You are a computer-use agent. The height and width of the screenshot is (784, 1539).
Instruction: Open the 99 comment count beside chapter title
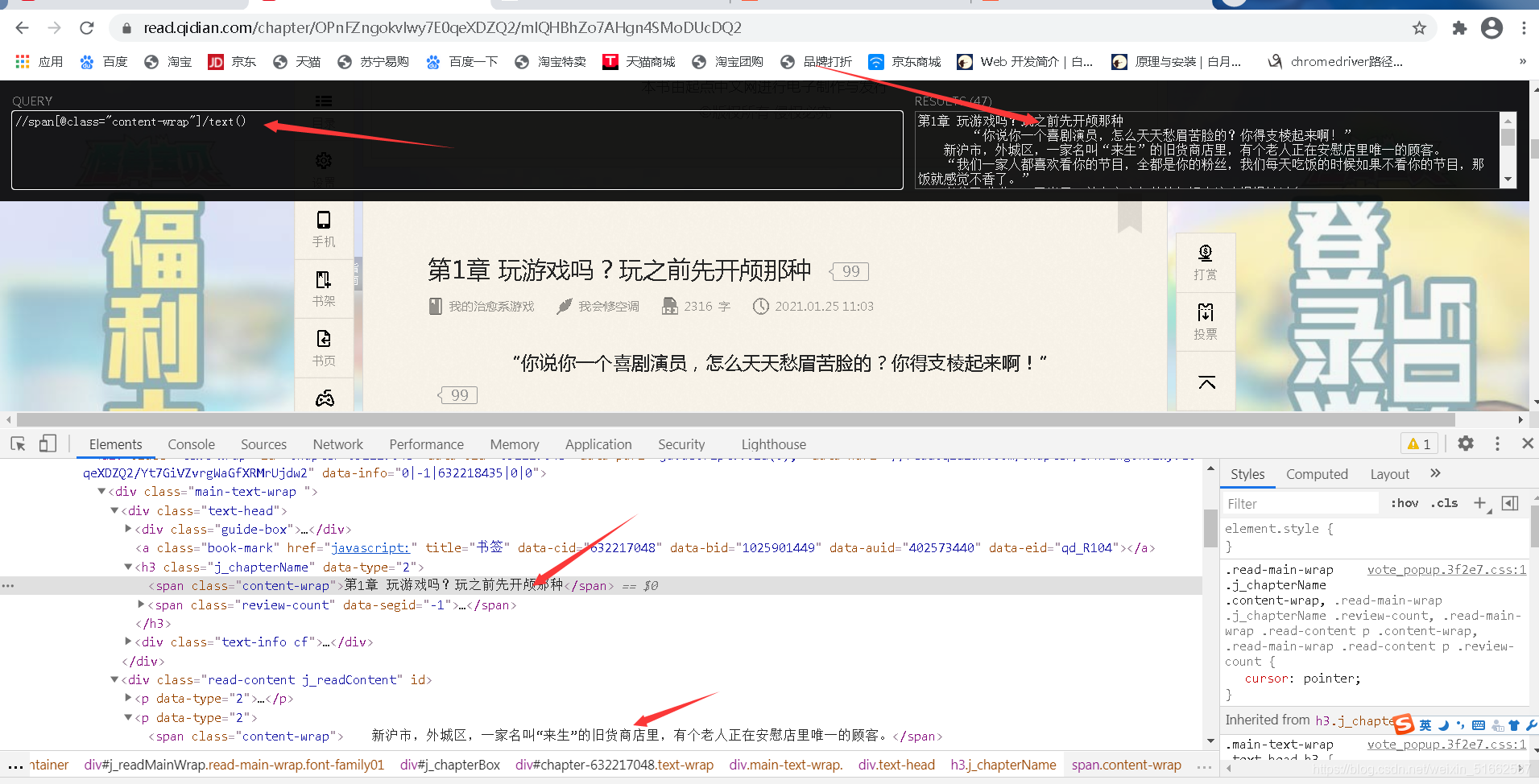coord(850,271)
